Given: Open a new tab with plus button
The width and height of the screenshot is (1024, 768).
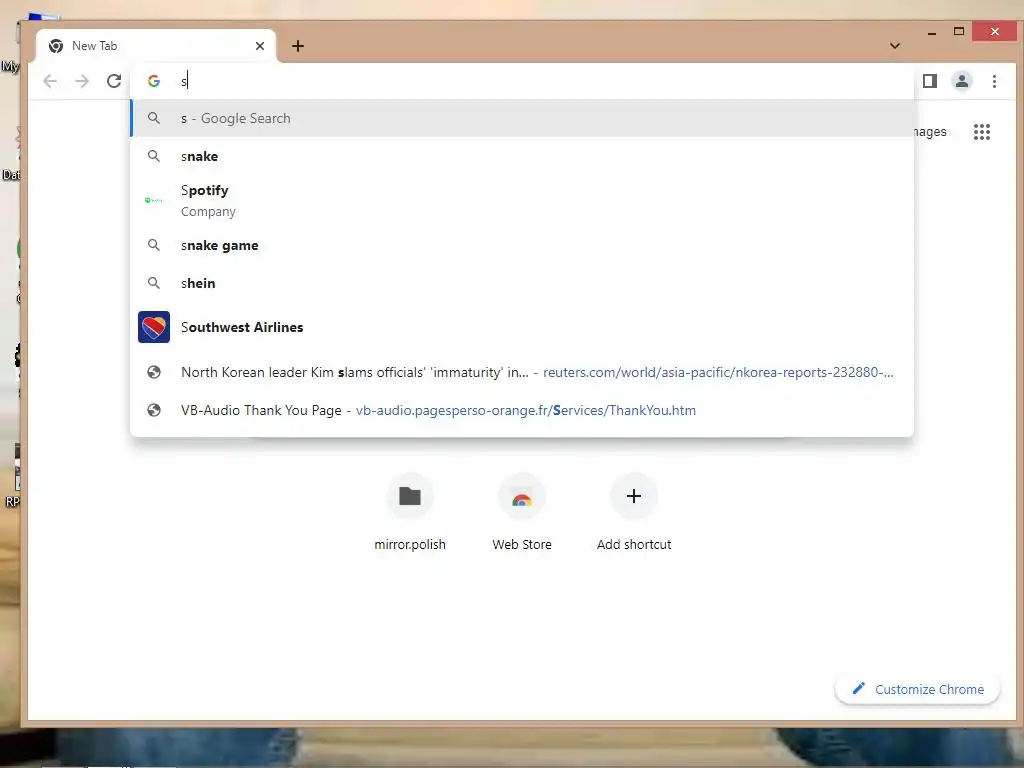Looking at the screenshot, I should [x=298, y=46].
